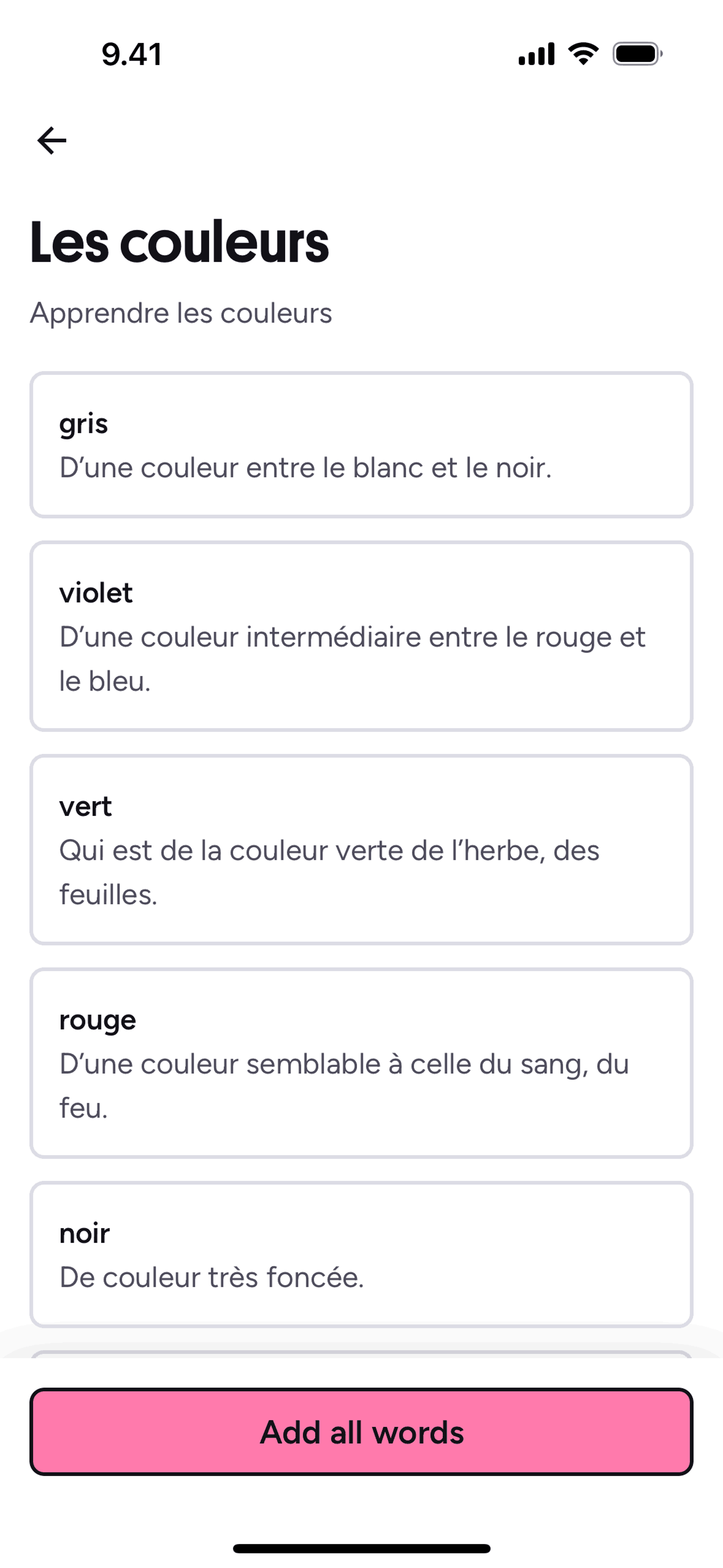The image size is (723, 1568).
Task: Select the rouge word card
Action: pos(361,1064)
